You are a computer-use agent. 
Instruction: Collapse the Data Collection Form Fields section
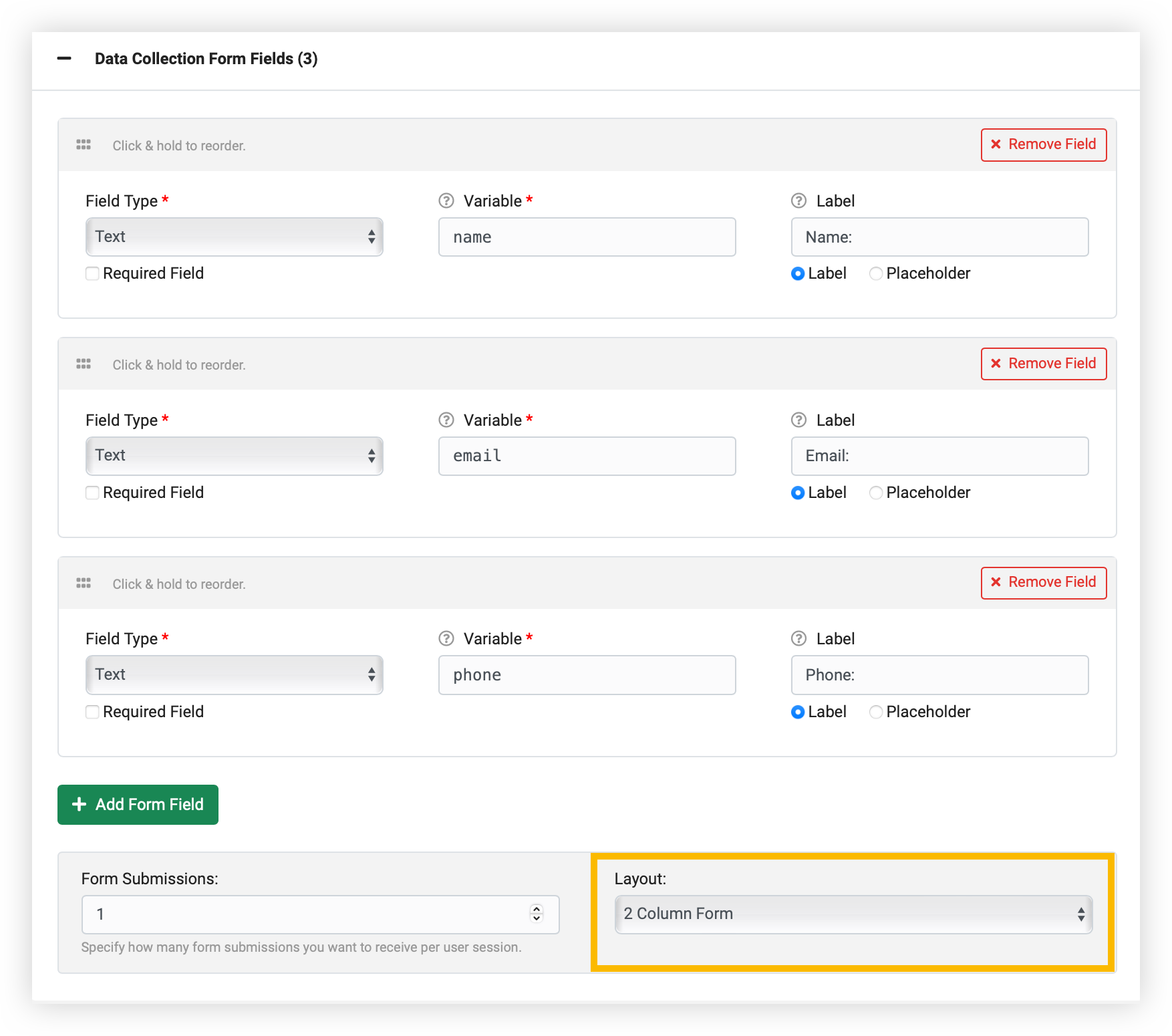click(64, 59)
